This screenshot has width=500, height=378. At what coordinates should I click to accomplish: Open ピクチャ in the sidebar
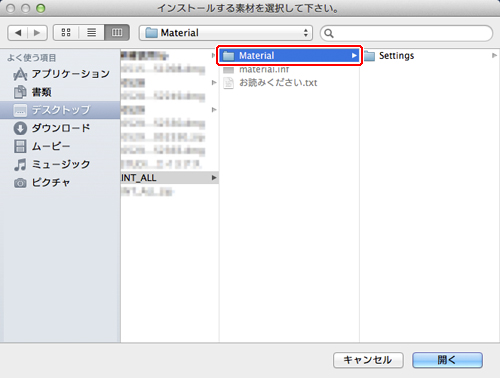[61, 182]
